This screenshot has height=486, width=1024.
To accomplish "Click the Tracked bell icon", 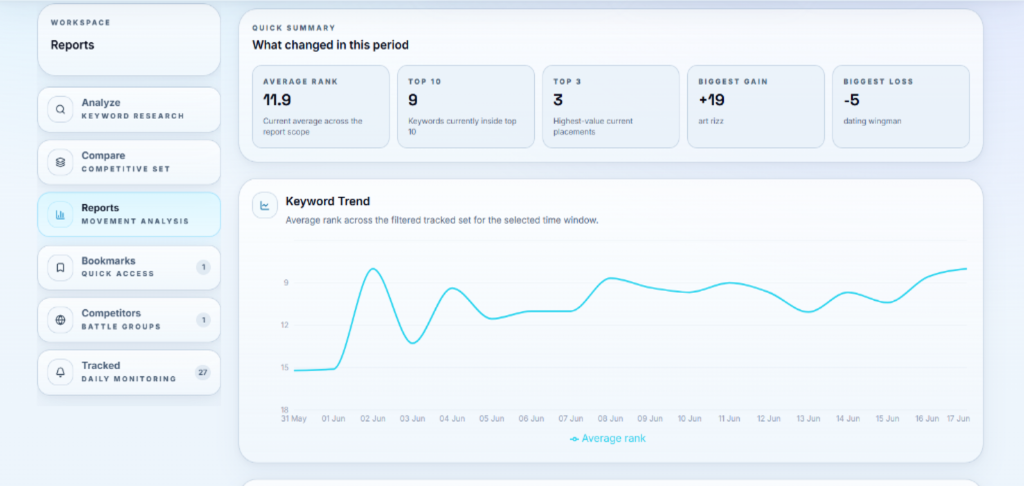I will tap(61, 372).
